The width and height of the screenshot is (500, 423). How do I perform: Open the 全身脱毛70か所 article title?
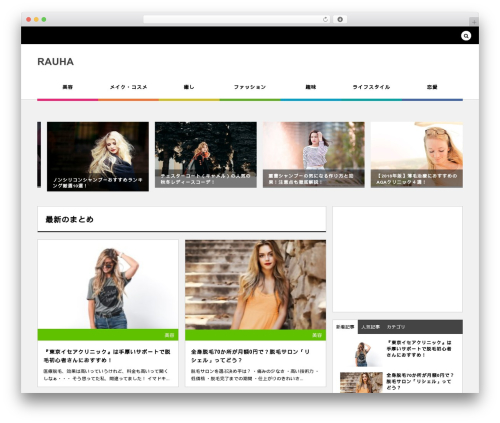[x=250, y=356]
